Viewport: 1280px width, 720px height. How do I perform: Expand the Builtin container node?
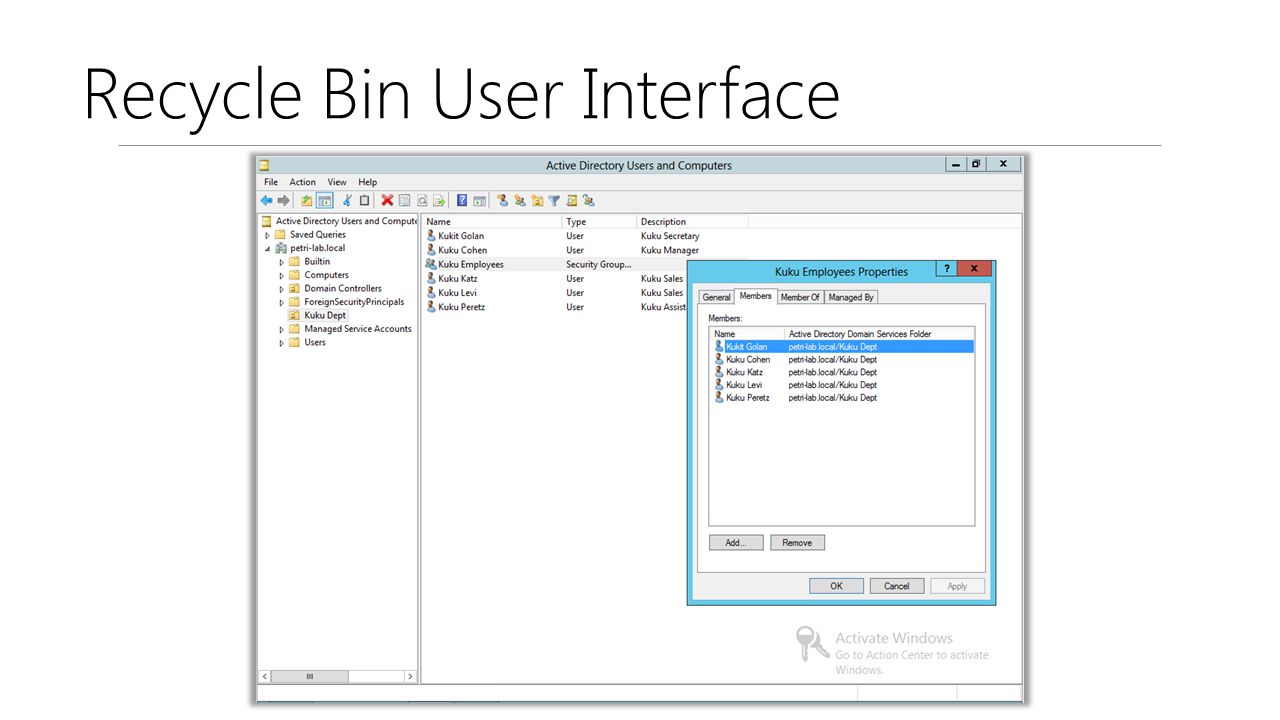click(x=281, y=262)
